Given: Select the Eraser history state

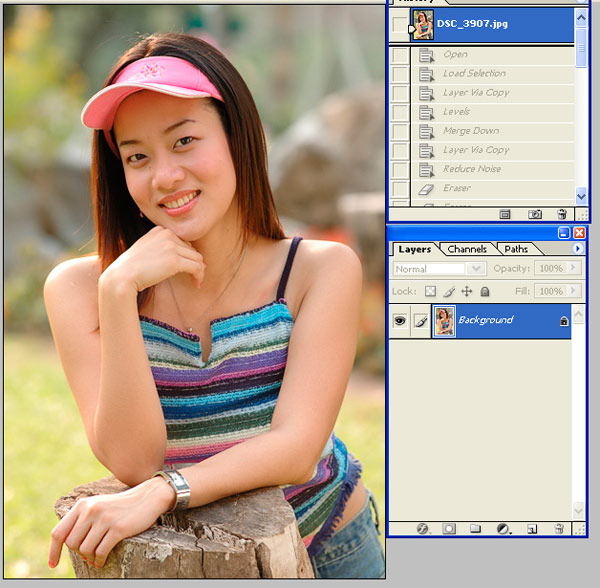Looking at the screenshot, I should [493, 189].
